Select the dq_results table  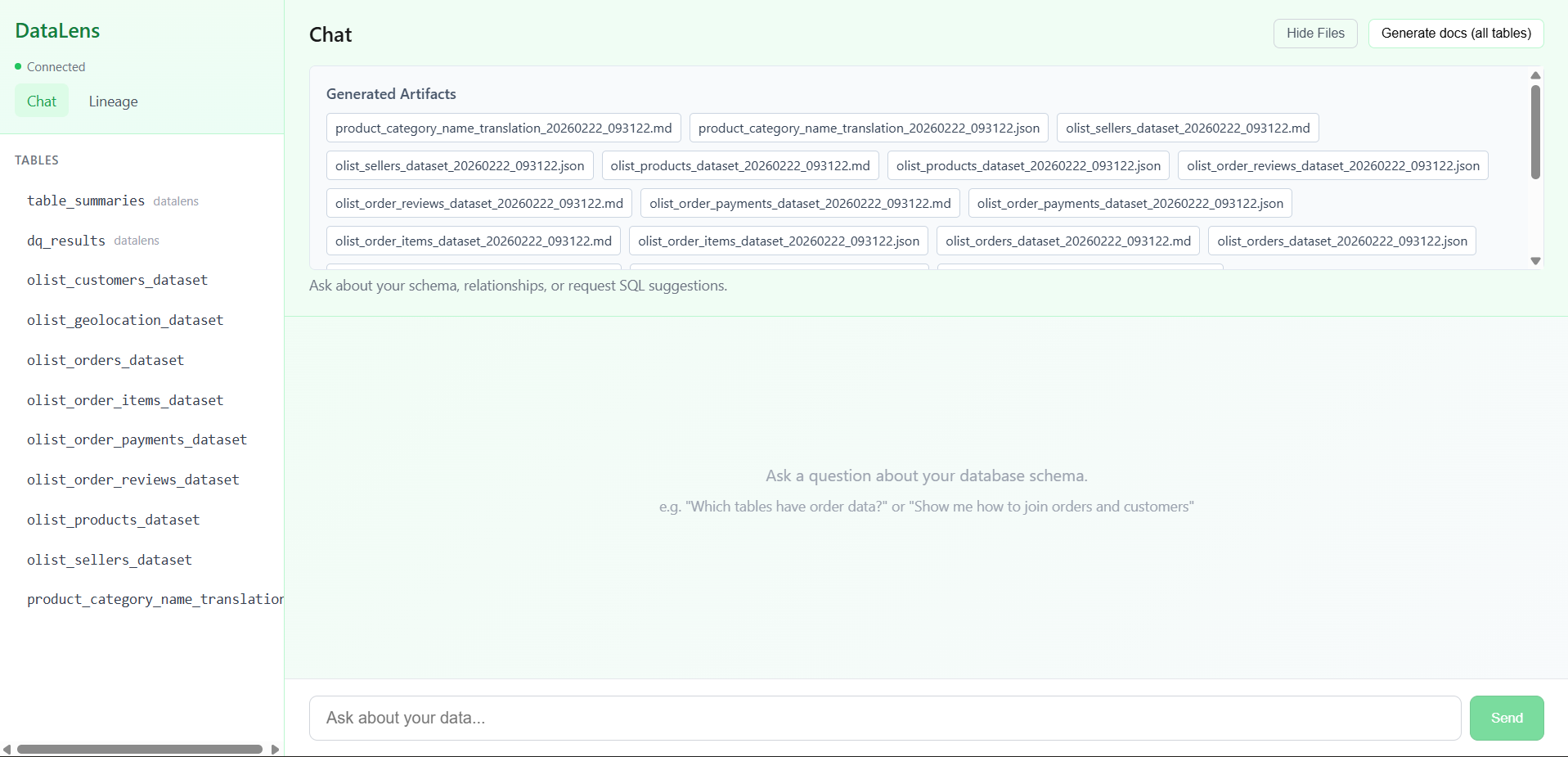pos(65,241)
